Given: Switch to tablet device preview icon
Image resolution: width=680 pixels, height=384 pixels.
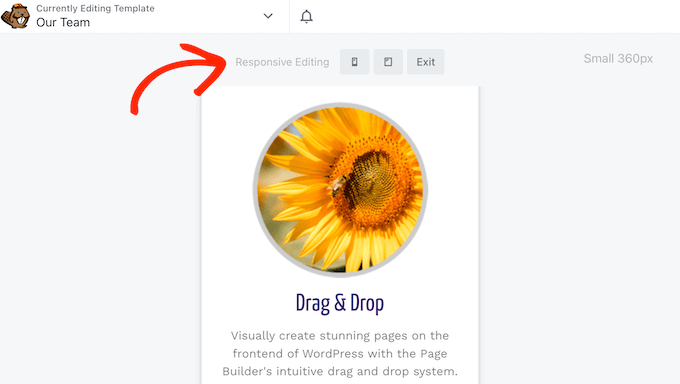Looking at the screenshot, I should click(388, 62).
